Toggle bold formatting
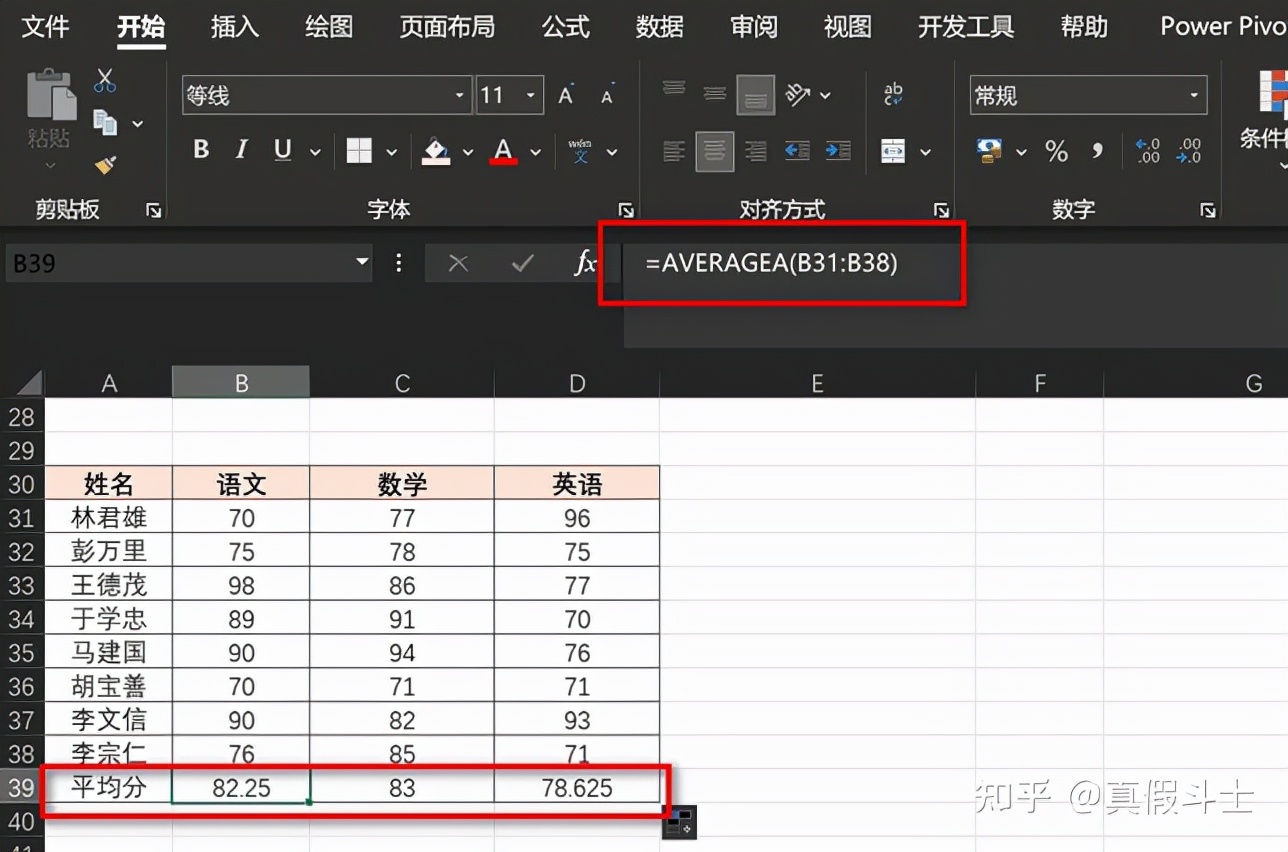Viewport: 1288px width, 852px height. click(200, 149)
